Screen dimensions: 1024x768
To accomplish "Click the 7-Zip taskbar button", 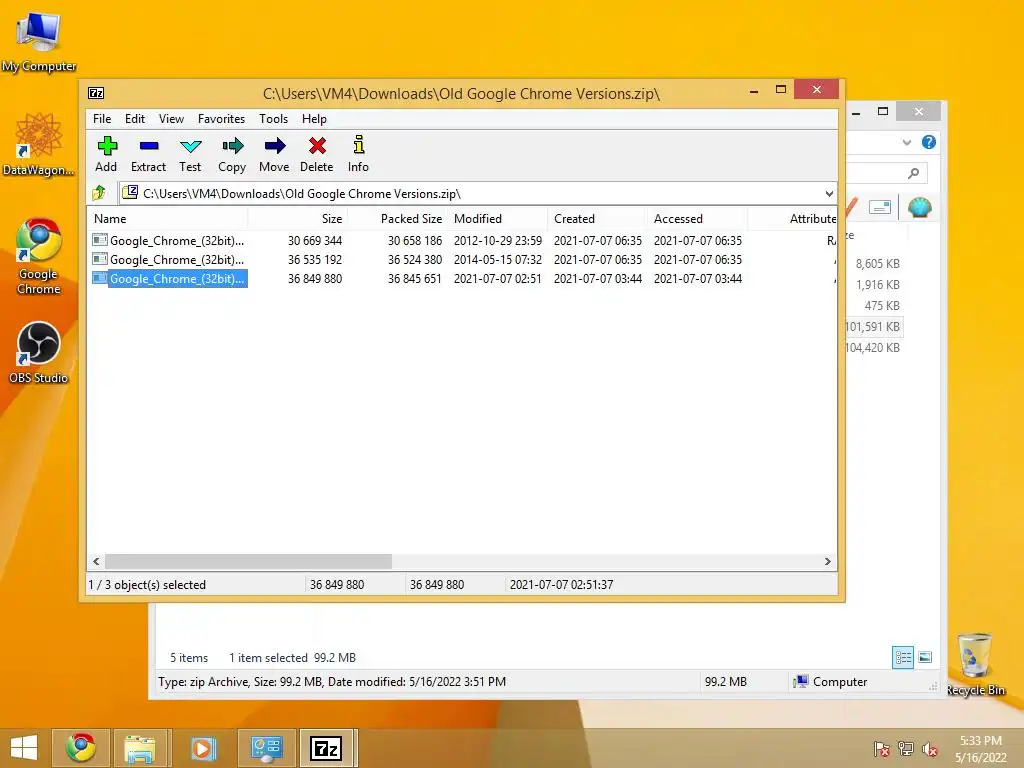I will (327, 748).
